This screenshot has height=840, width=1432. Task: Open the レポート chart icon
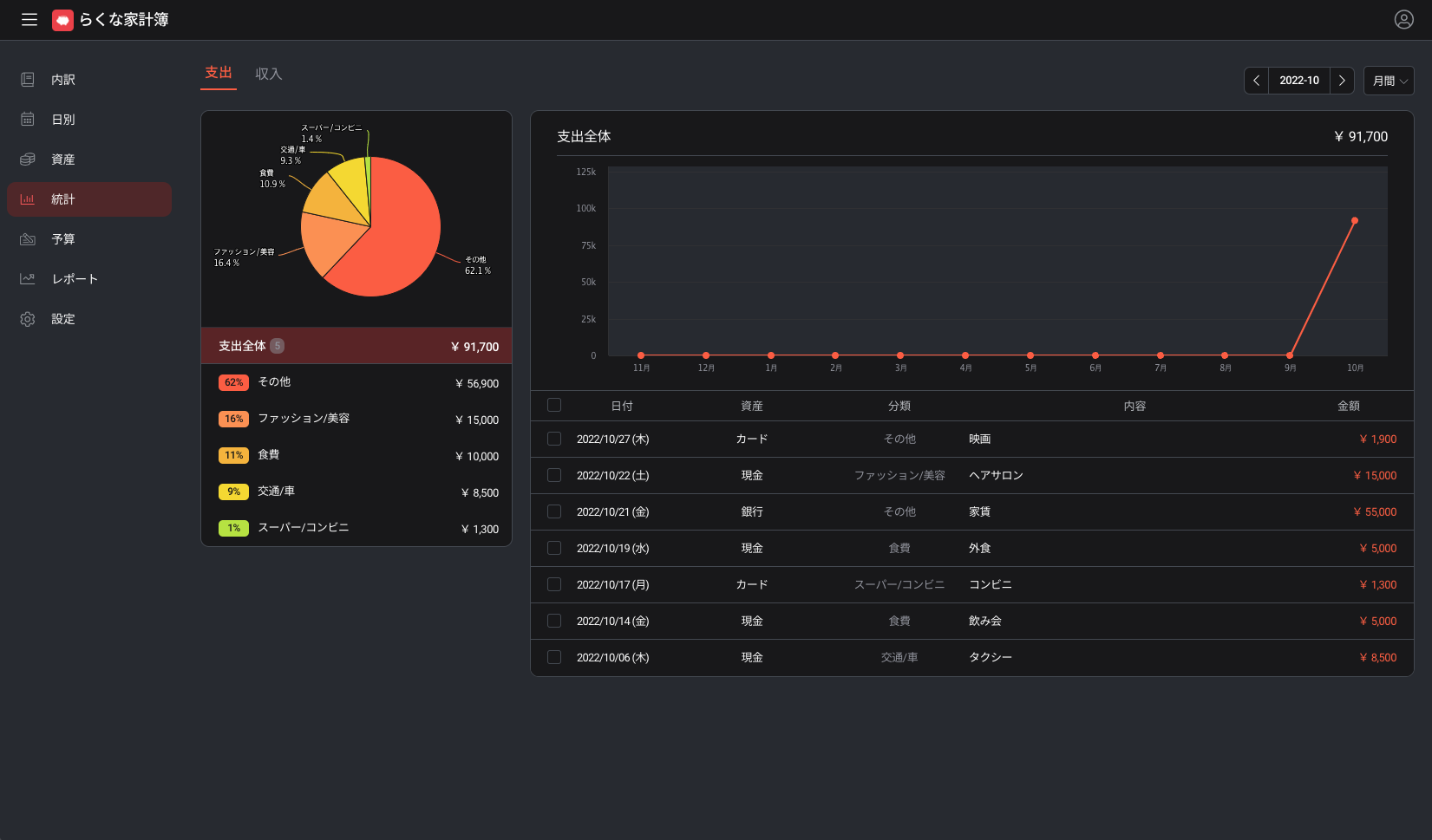(x=28, y=279)
